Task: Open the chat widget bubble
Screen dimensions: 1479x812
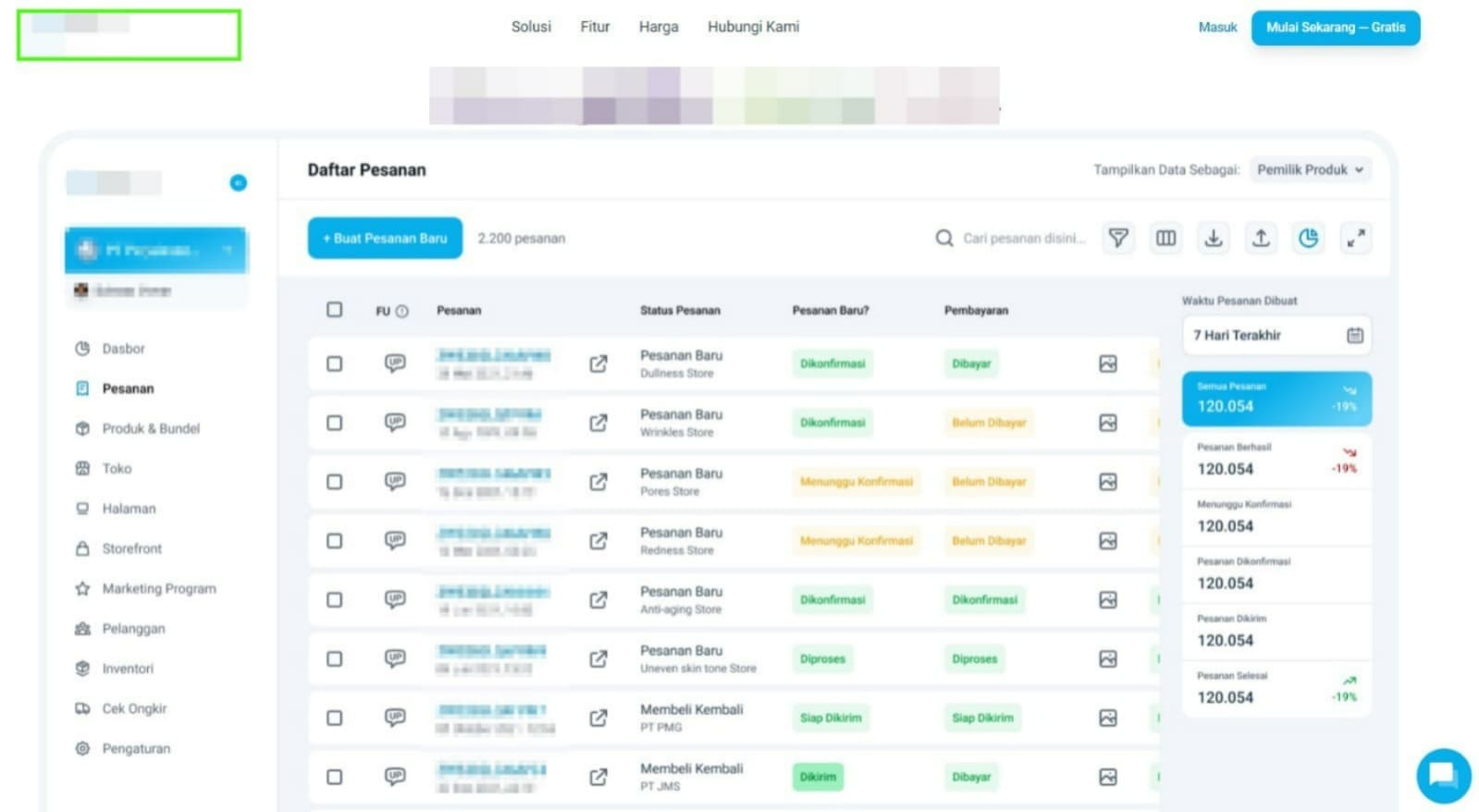Action: click(x=1443, y=775)
